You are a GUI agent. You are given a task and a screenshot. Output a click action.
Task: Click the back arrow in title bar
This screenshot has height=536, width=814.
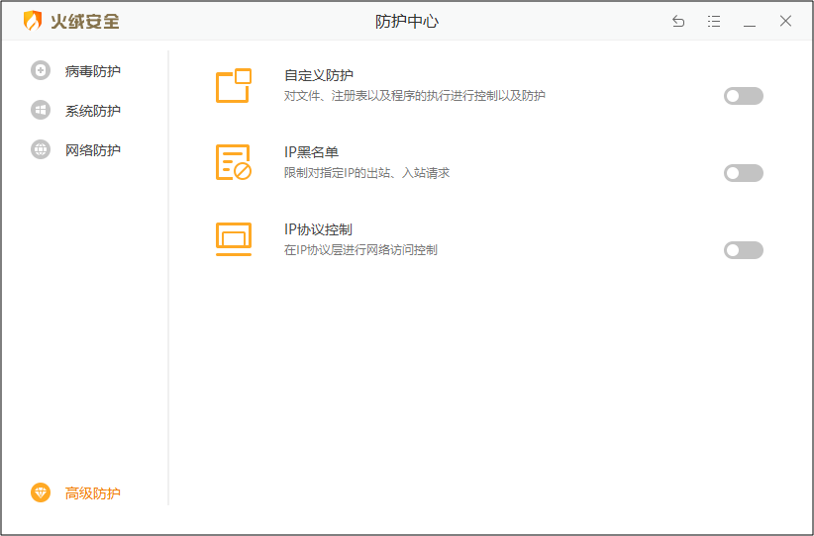pos(678,21)
